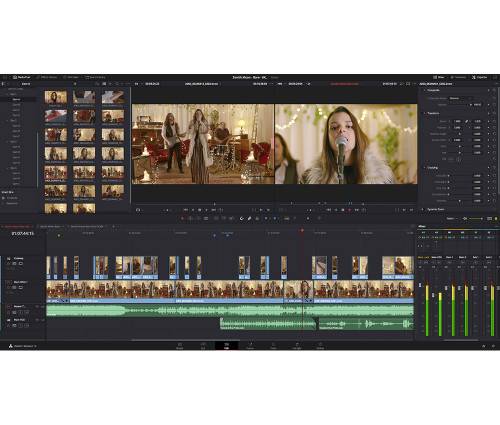Screen dimensions: 500x425
Task: Adjust the Opacity slider in Inspector
Action: 460,105
